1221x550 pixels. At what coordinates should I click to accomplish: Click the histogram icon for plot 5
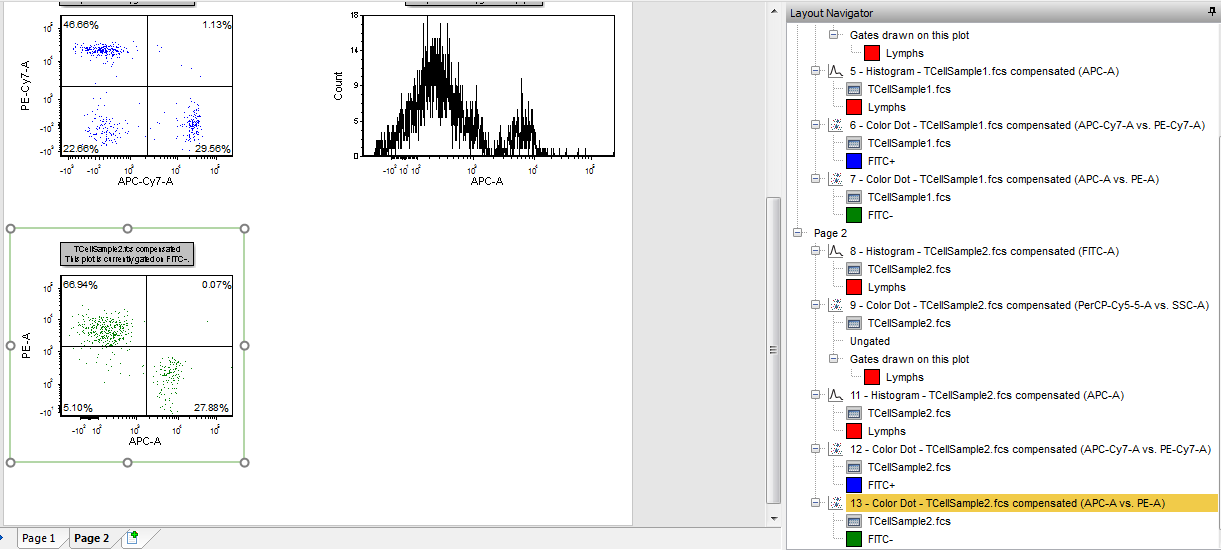(x=836, y=71)
